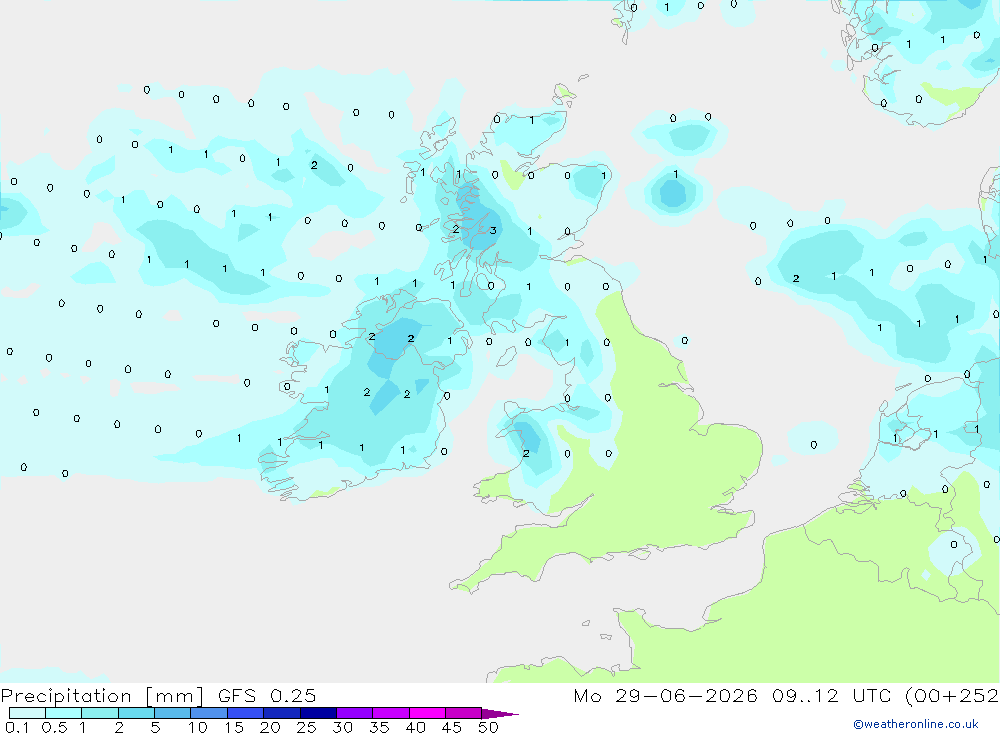Click the 25–30 mm dark navy legend box
This screenshot has height=733, width=1000.
coord(318,713)
